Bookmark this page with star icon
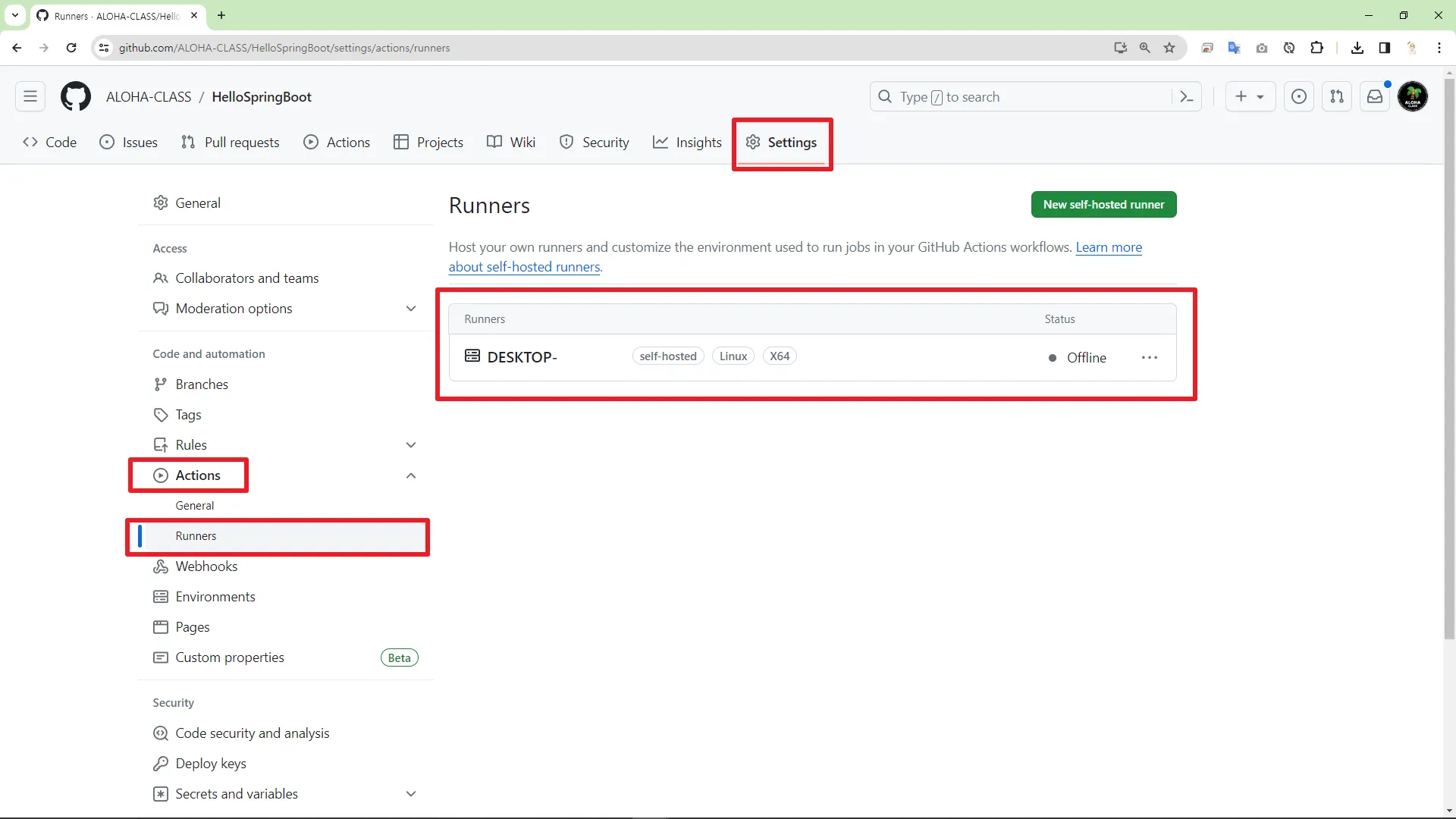This screenshot has width=1456, height=819. 1169,48
